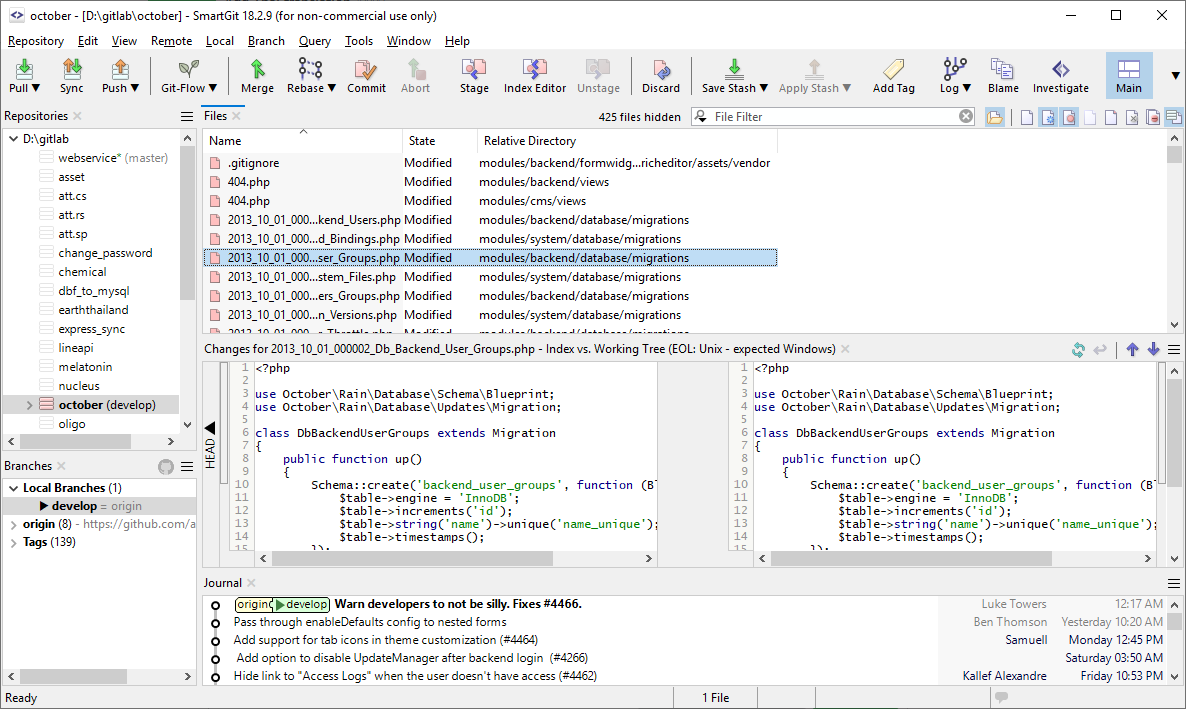Open the Window menu

(x=408, y=41)
